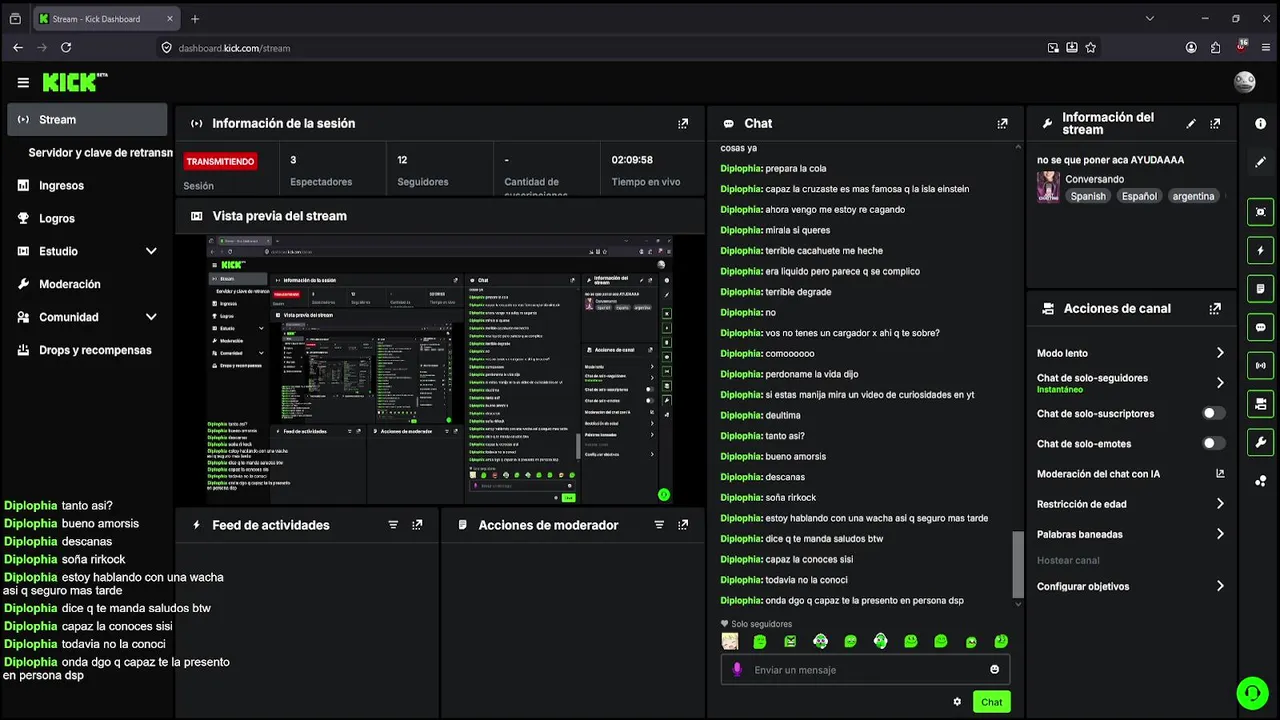Pop out the Información de la sesión panel
The image size is (1280, 720).
click(x=683, y=124)
